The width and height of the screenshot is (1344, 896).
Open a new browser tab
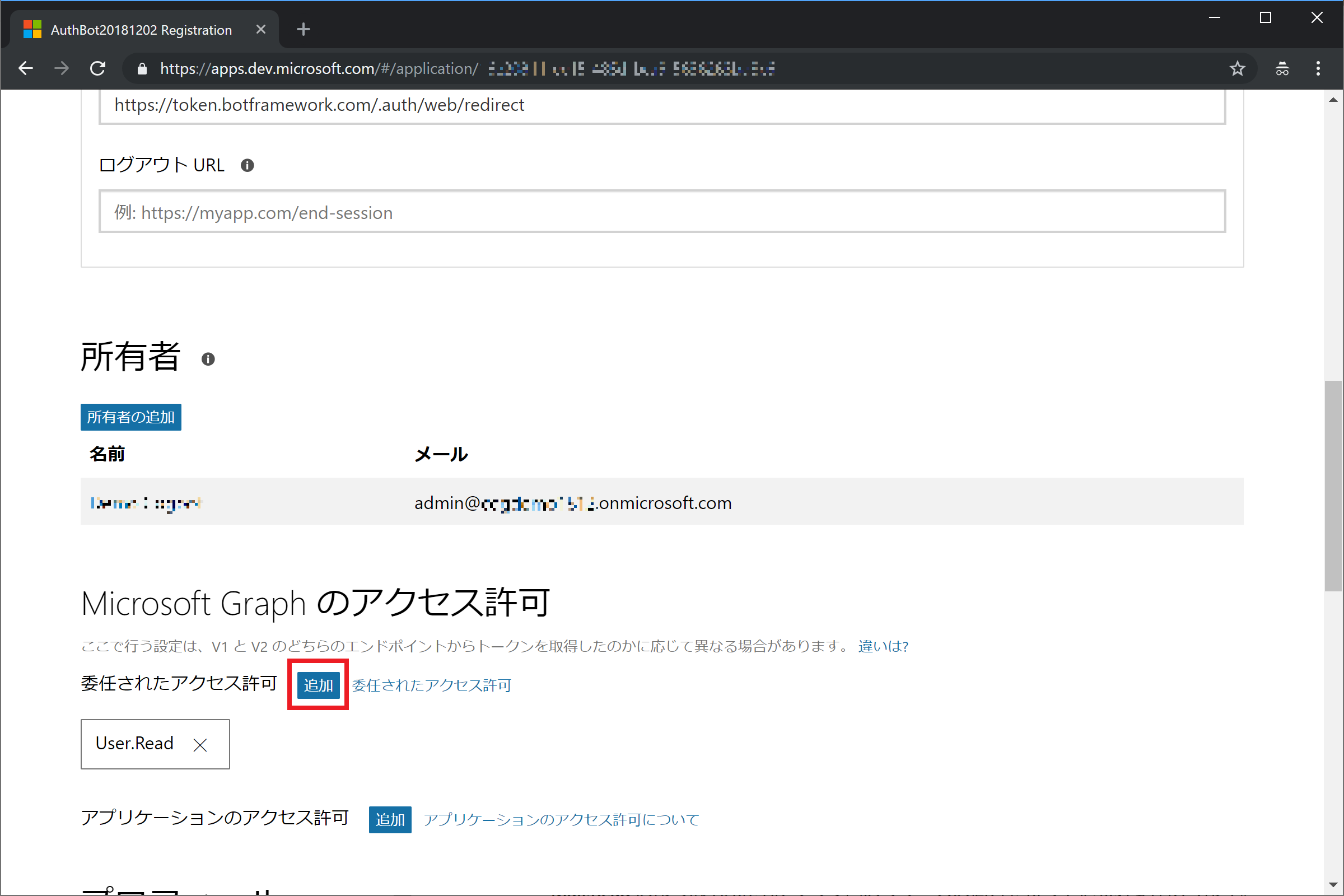[304, 29]
